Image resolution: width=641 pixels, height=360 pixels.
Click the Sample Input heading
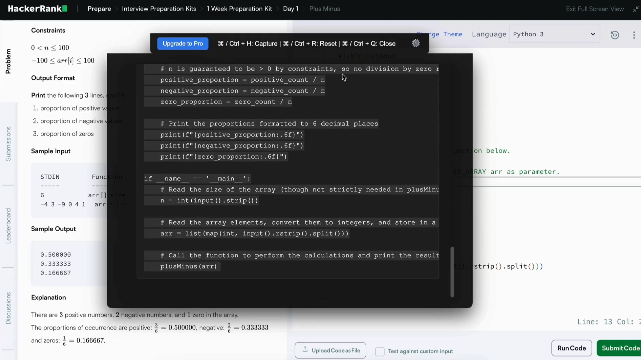pyautogui.click(x=51, y=151)
